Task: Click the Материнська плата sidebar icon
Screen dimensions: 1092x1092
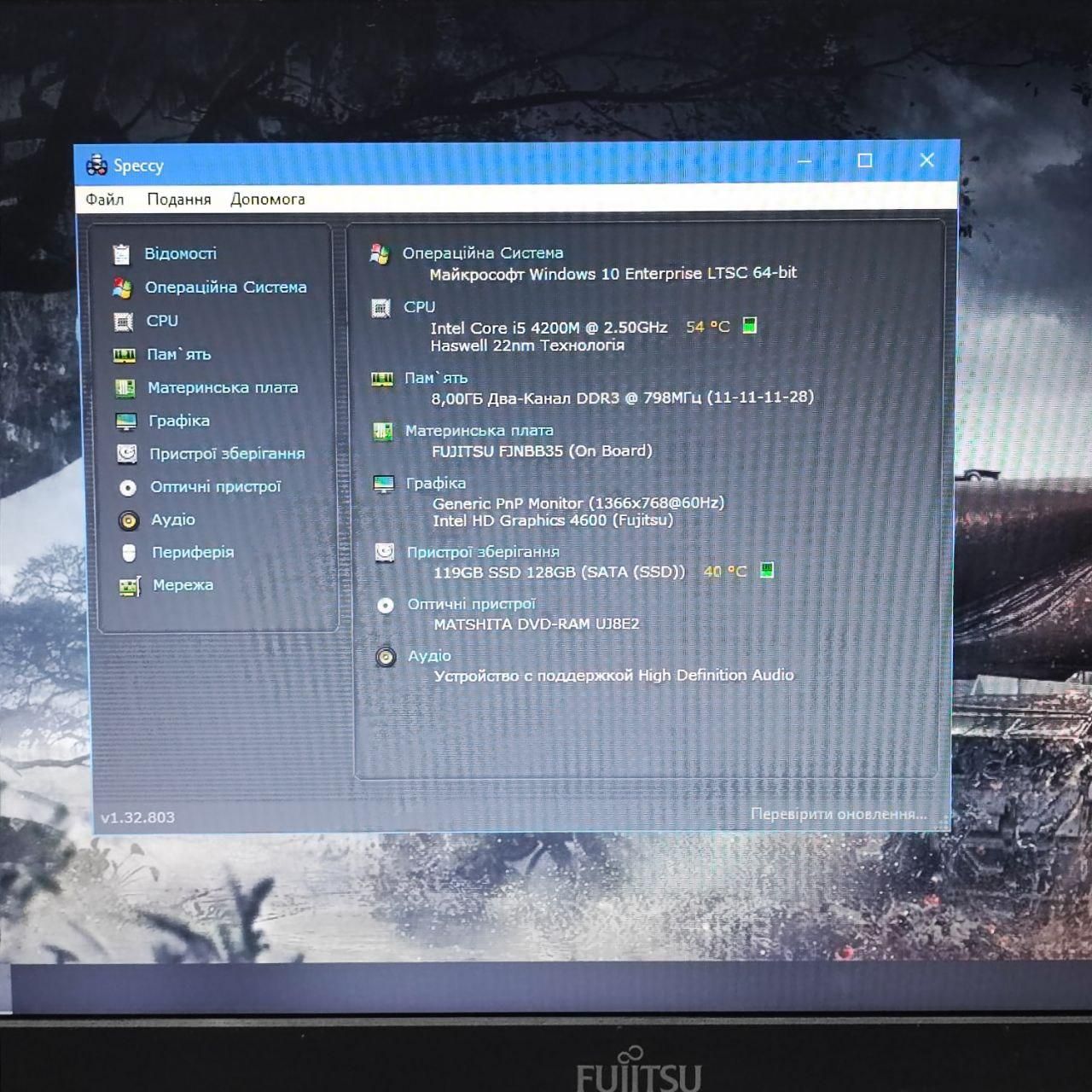Action: (125, 388)
